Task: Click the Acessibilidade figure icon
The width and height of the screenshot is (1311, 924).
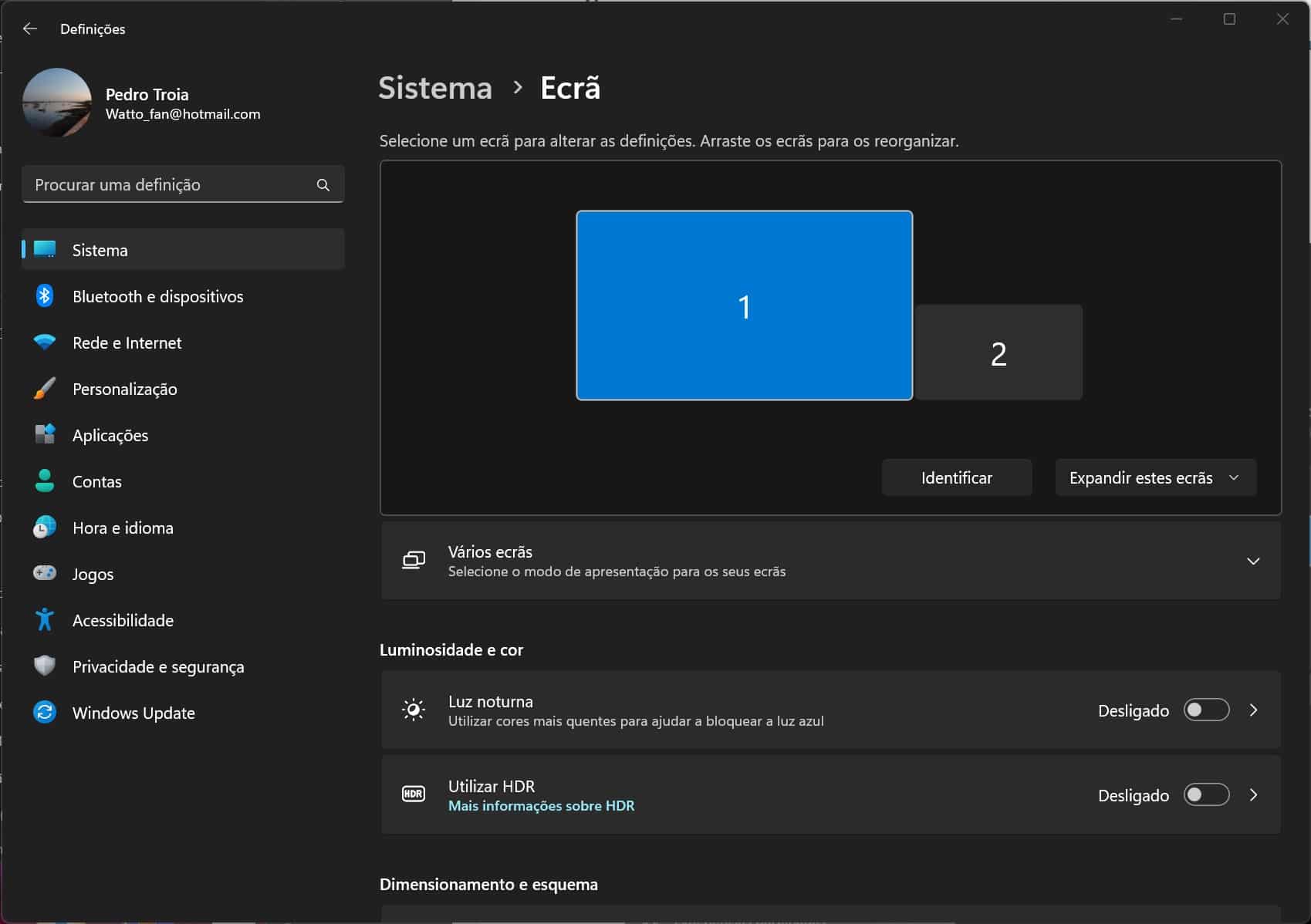Action: [45, 619]
